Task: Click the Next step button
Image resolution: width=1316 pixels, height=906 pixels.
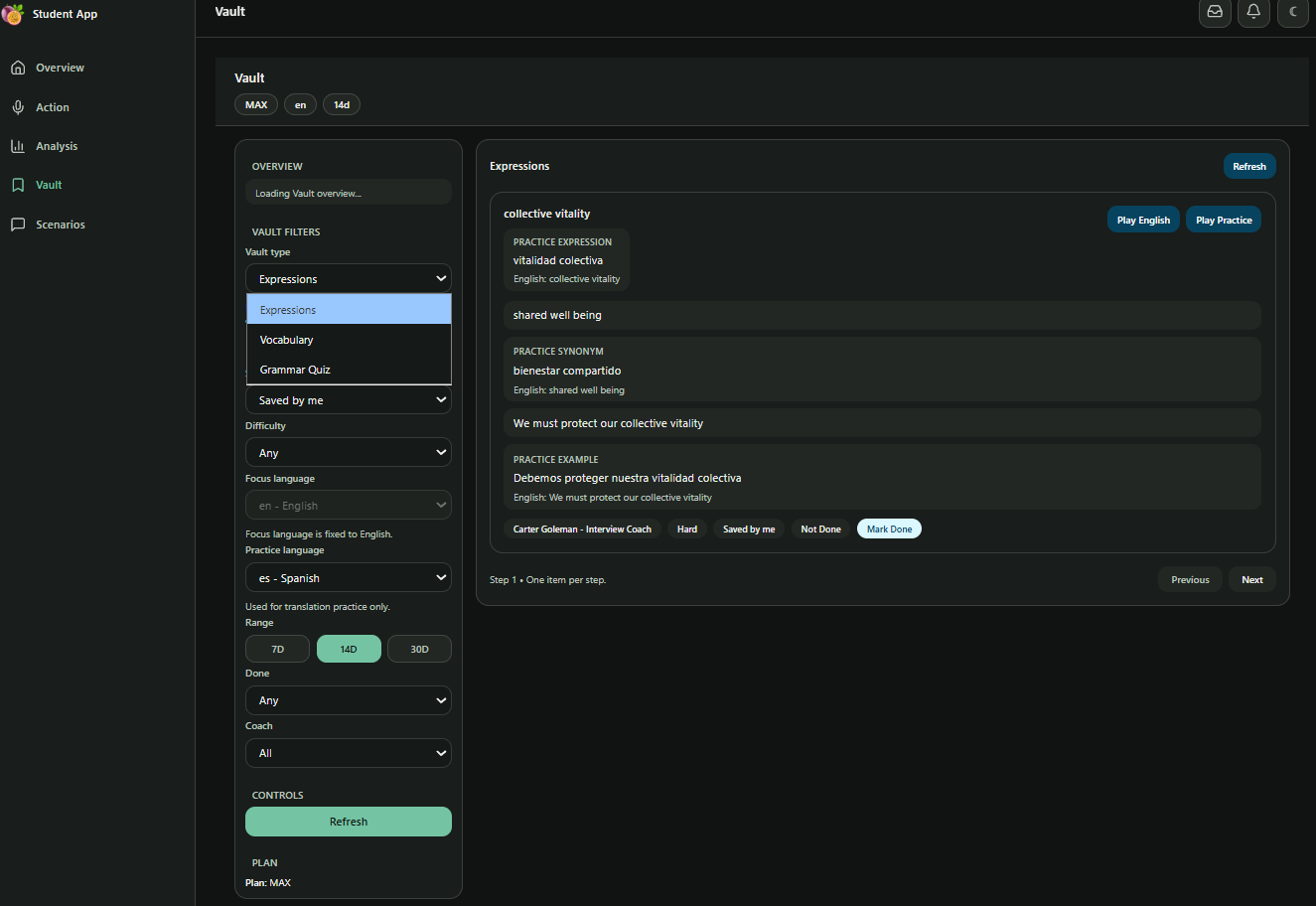Action: point(1252,579)
